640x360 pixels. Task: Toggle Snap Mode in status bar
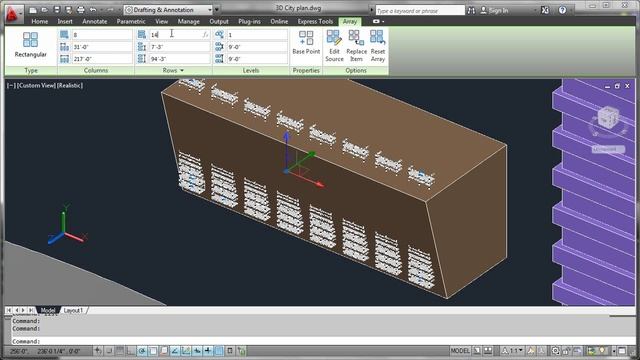tap(109, 351)
